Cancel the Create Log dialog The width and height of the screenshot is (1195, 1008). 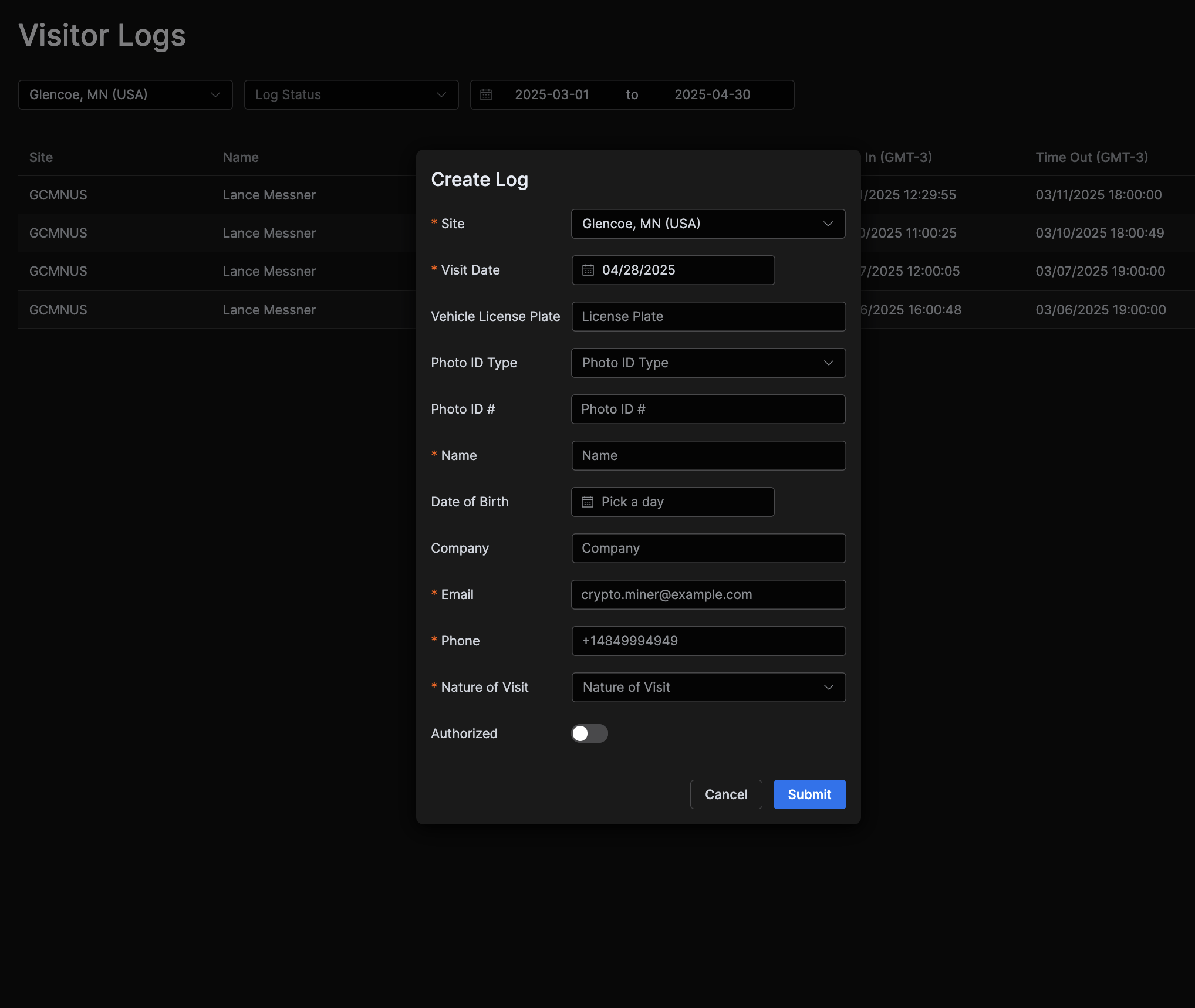[x=726, y=794]
